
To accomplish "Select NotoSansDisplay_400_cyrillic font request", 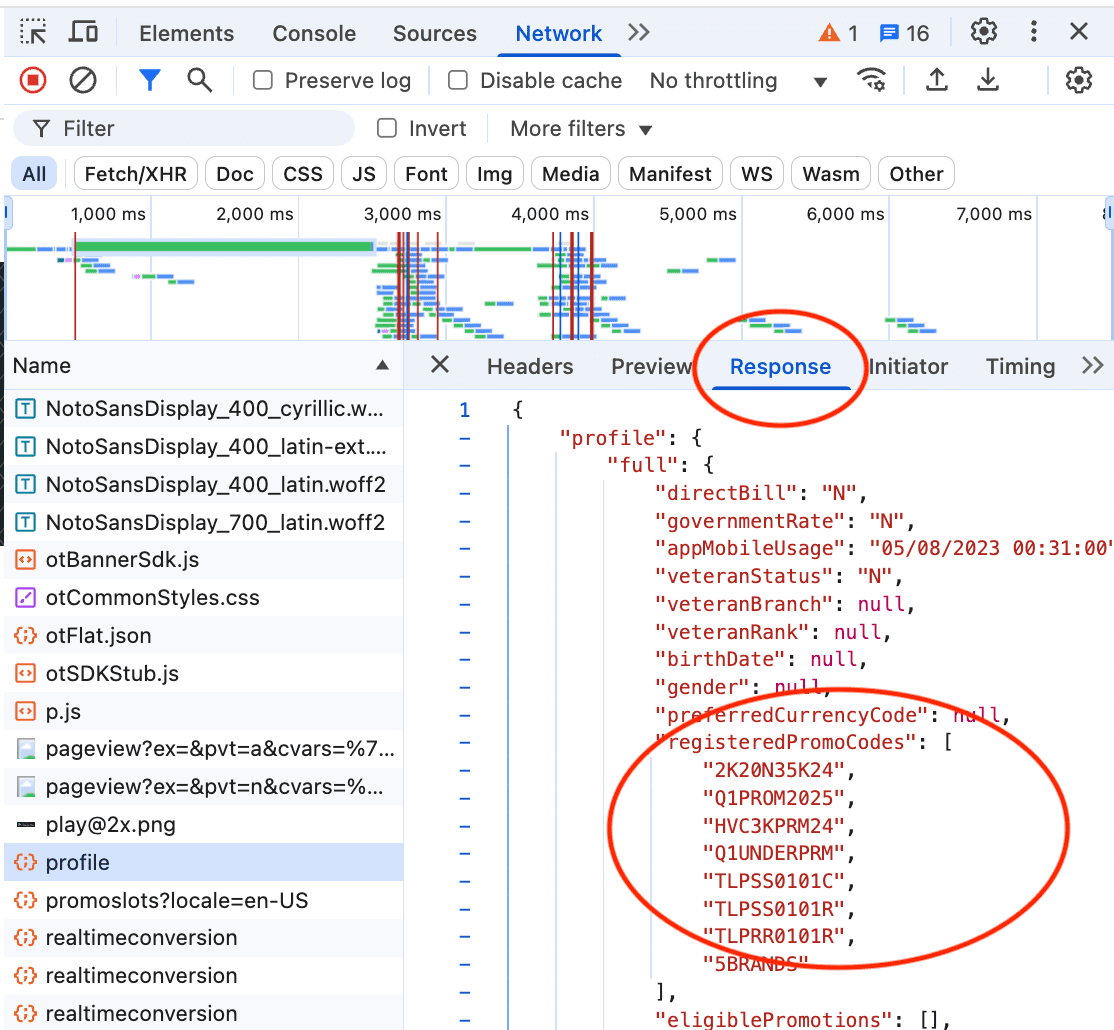I will pos(203,408).
